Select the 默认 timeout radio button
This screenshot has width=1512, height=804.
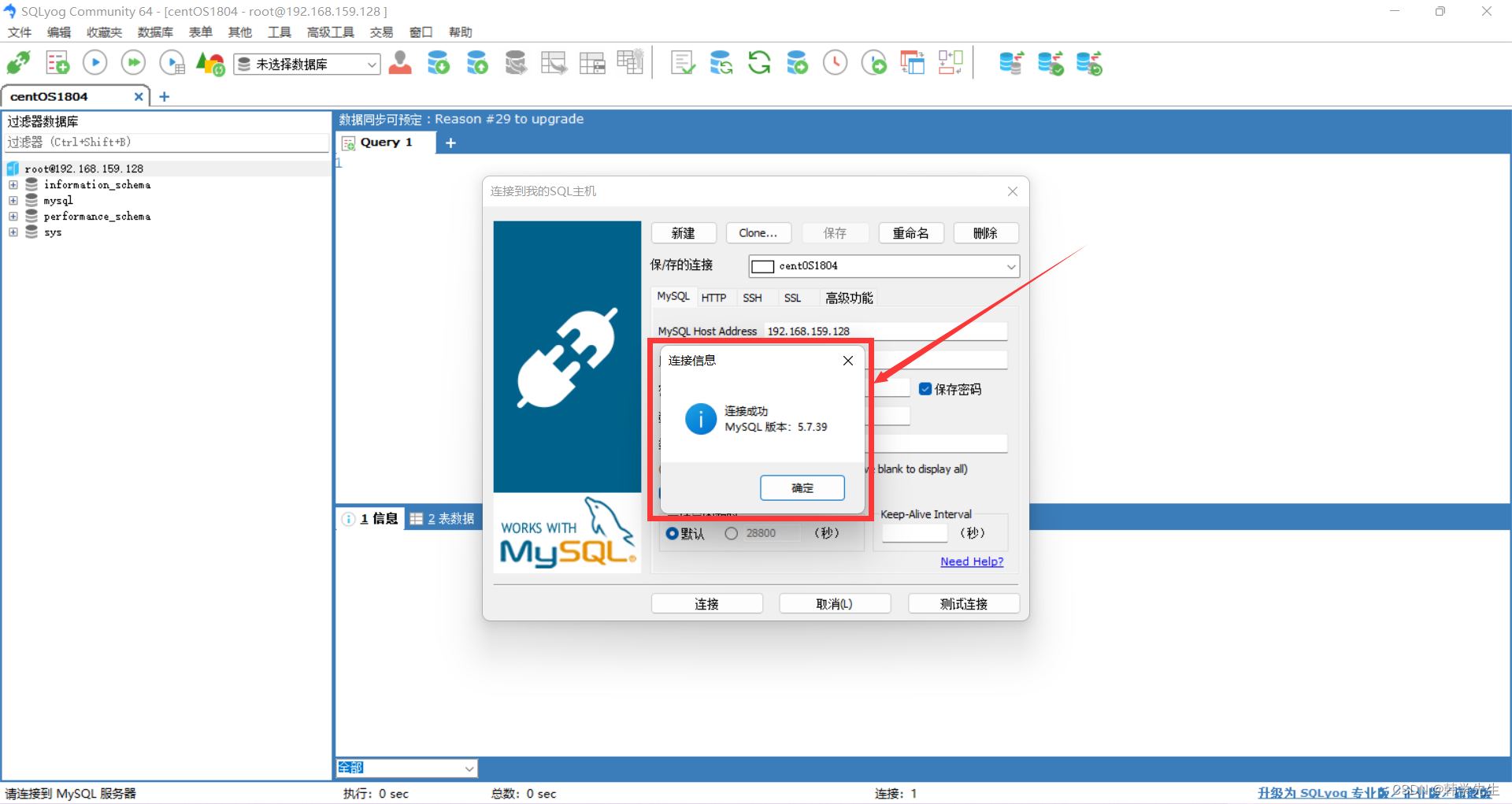(x=672, y=533)
